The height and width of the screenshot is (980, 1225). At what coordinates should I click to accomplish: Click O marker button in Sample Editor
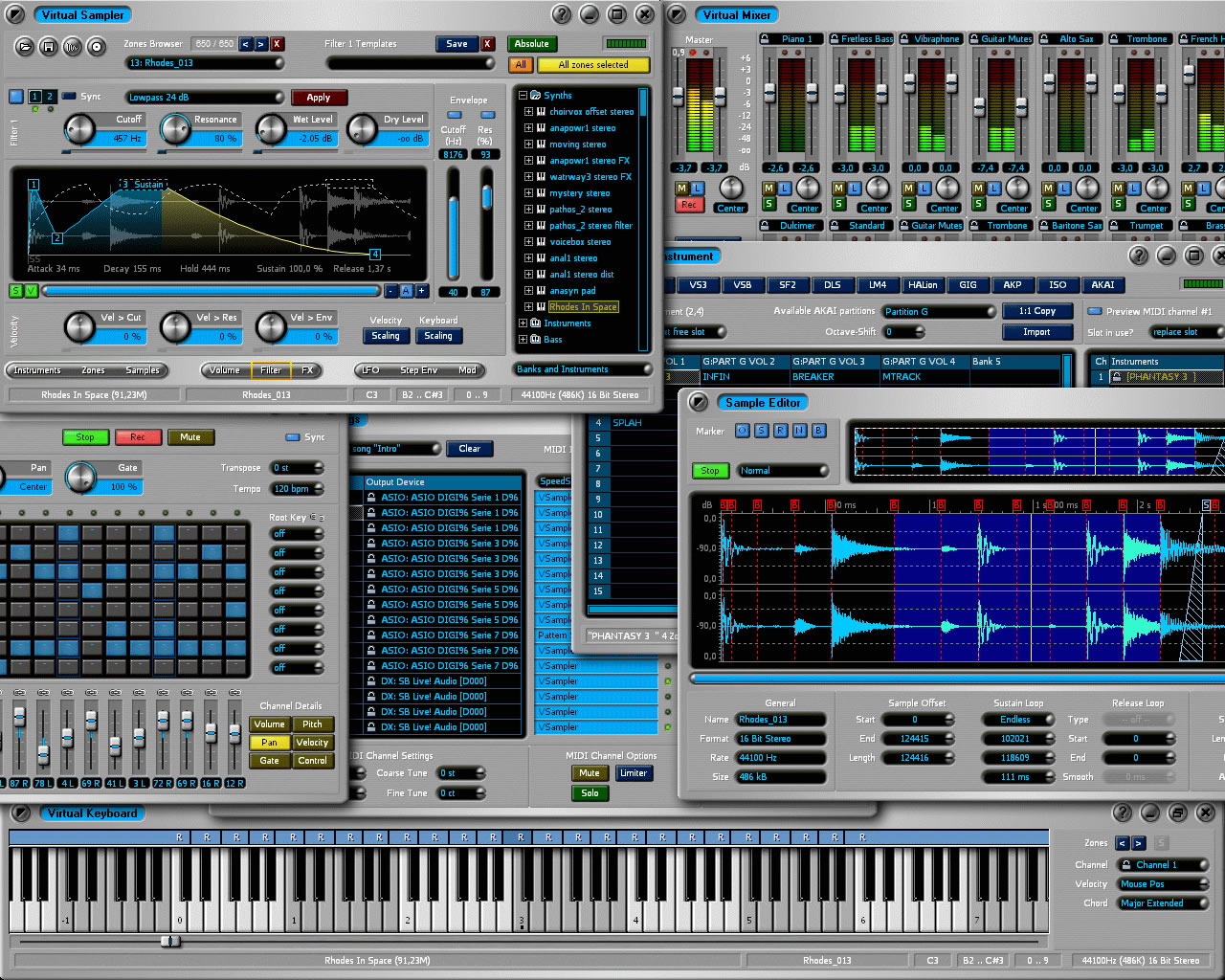coord(743,431)
